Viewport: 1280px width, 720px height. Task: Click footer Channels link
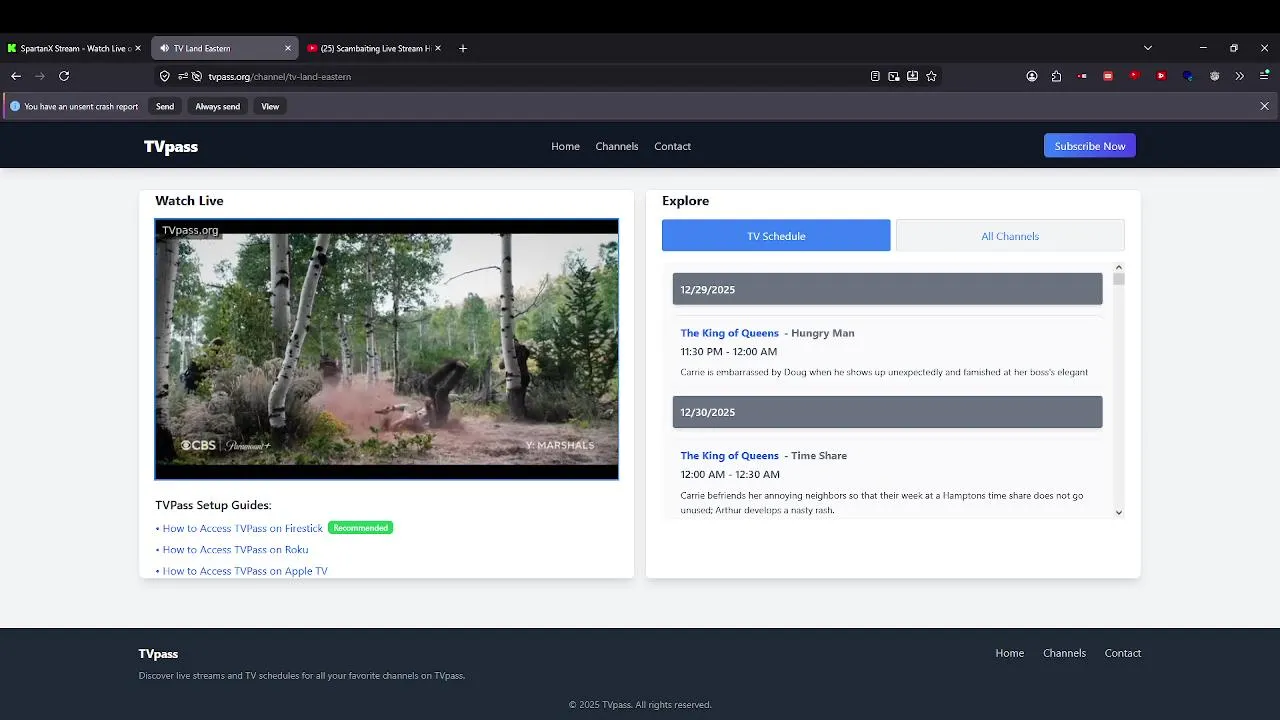[x=1064, y=653]
